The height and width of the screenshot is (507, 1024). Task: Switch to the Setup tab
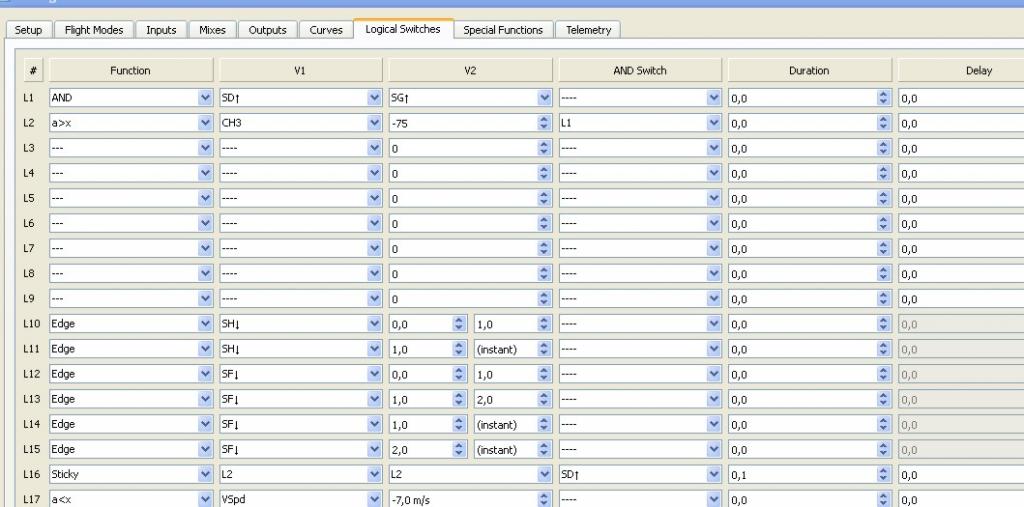pos(28,30)
